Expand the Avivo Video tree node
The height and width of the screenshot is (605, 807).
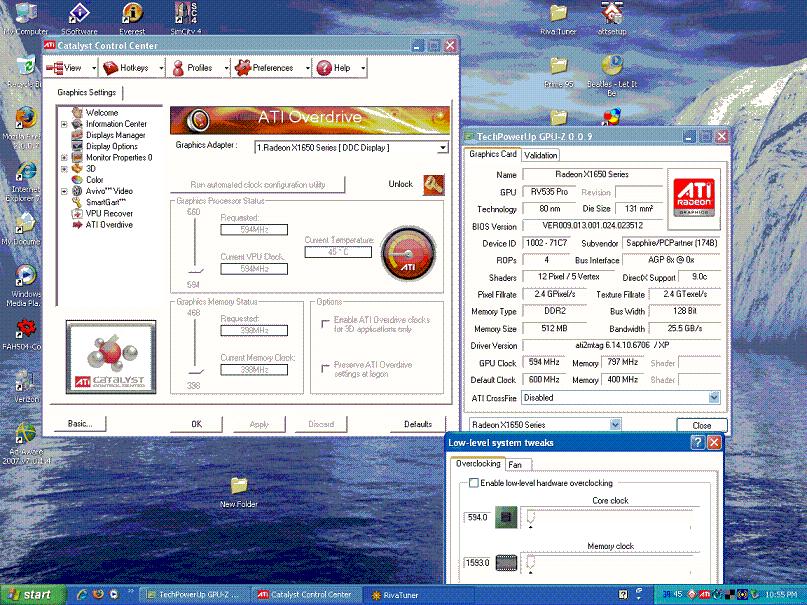click(64, 191)
